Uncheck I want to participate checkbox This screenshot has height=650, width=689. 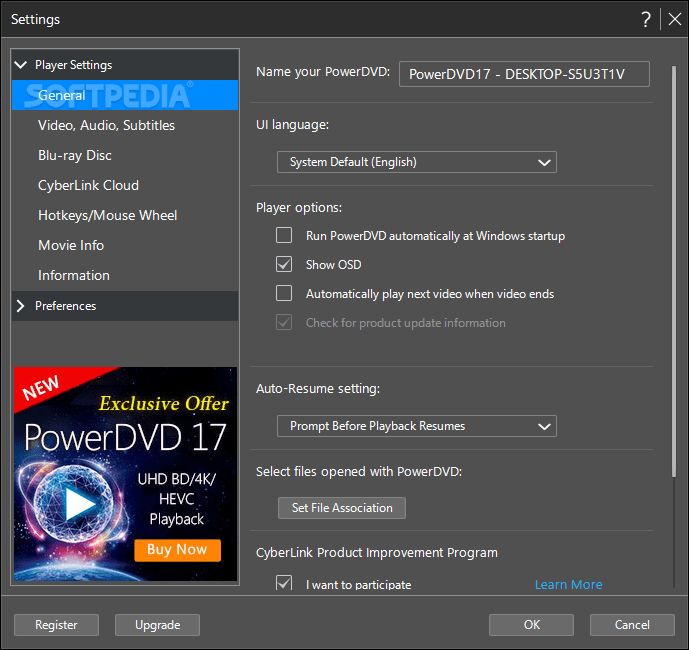[x=284, y=583]
